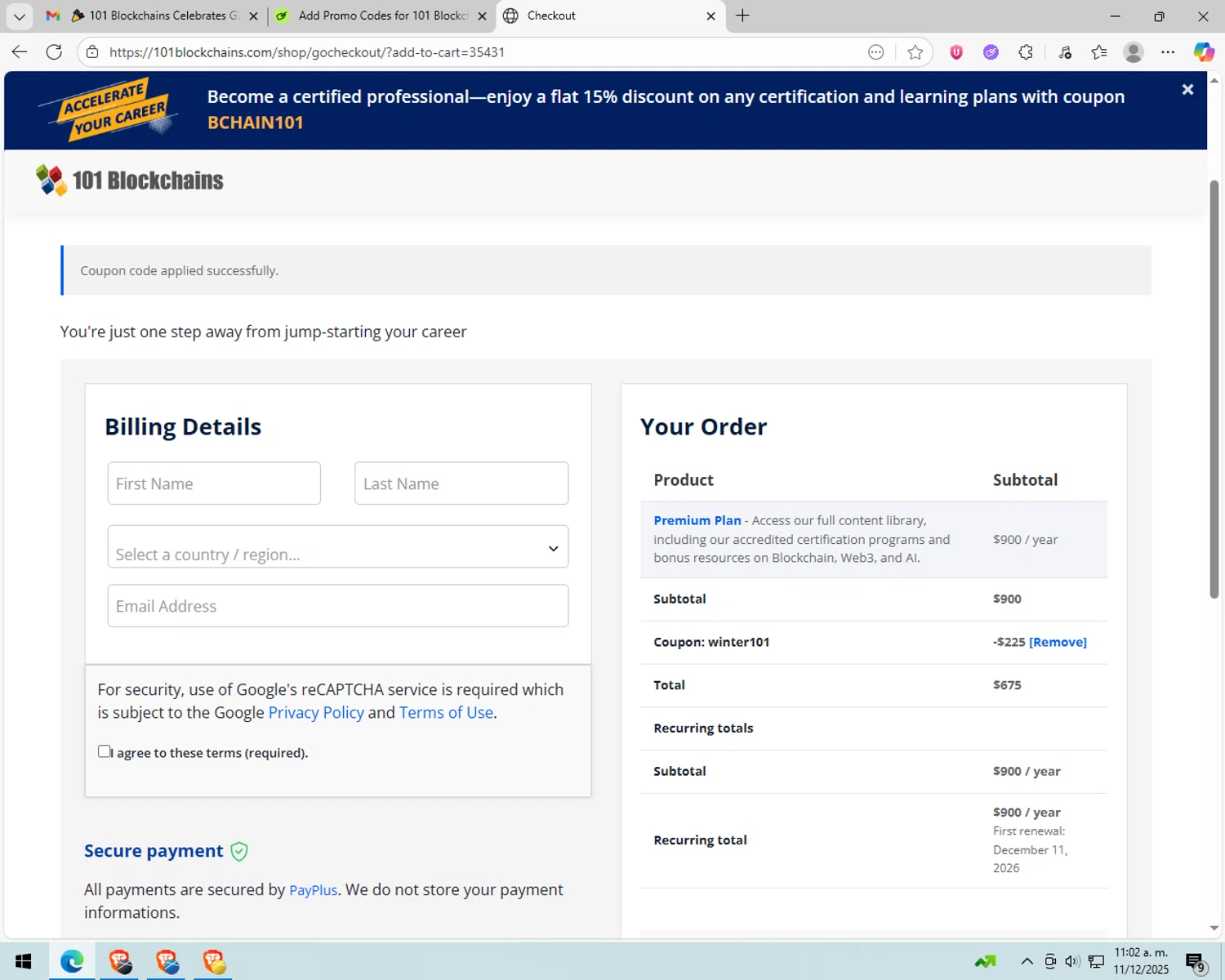Click the network icon in system tray
This screenshot has height=980, width=1225.
point(1096,961)
